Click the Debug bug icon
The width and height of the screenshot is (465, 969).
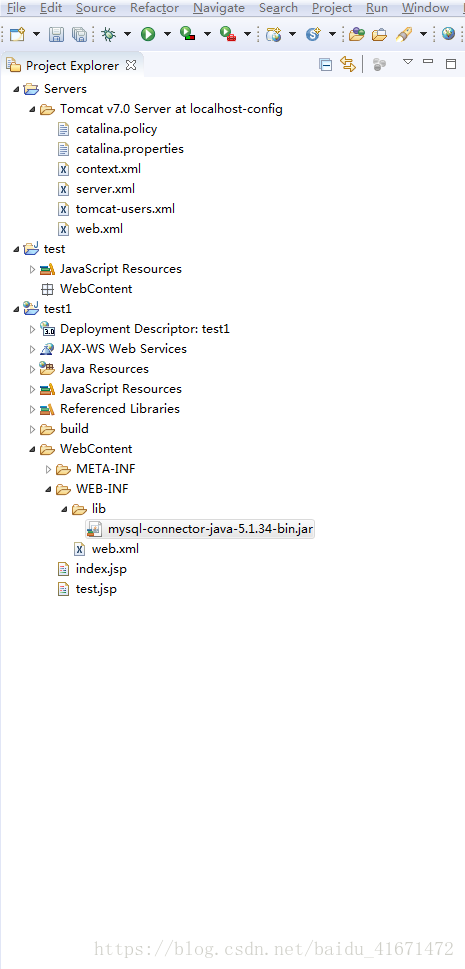(109, 34)
